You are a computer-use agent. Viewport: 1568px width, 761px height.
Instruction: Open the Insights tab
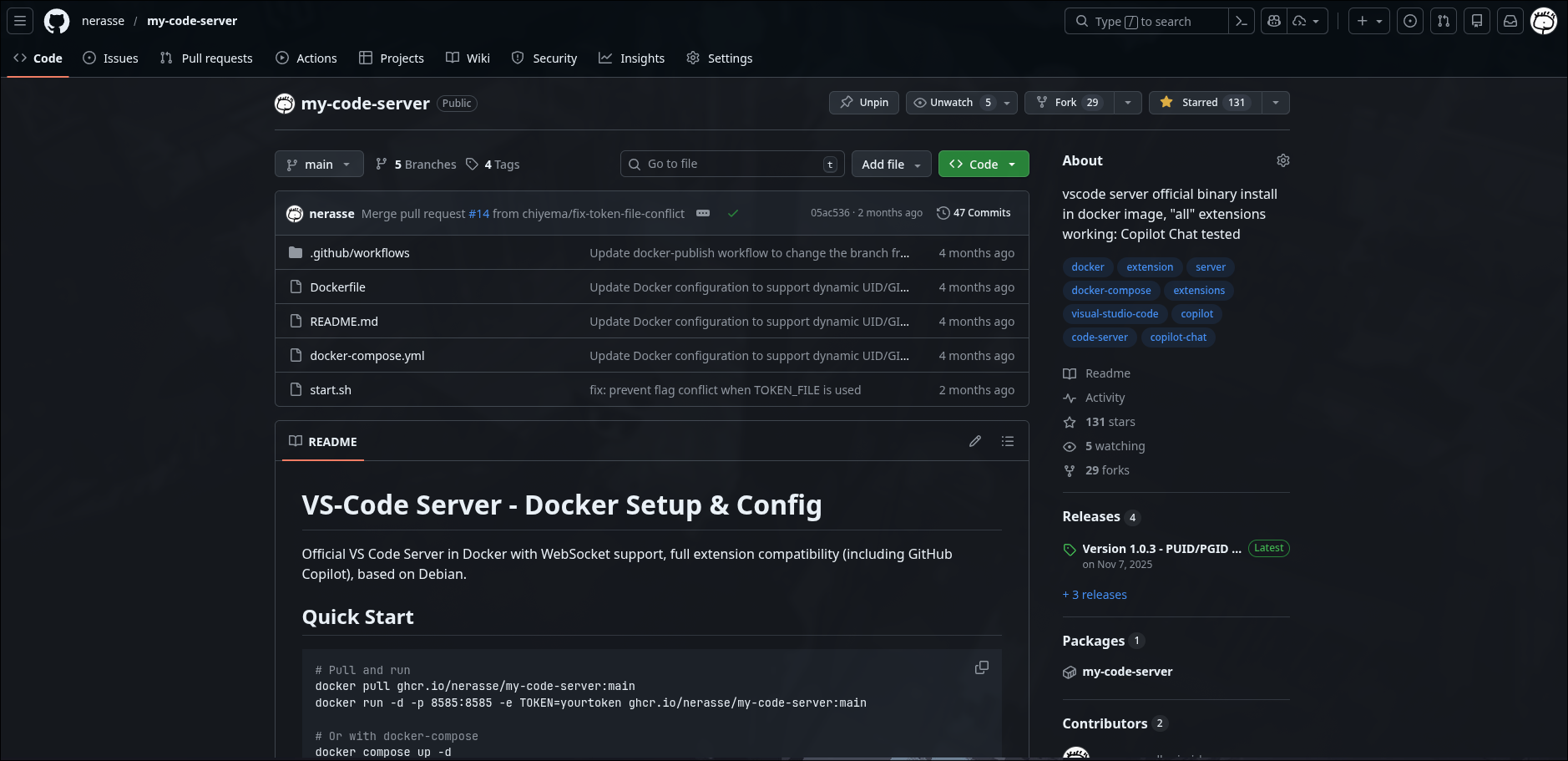pos(631,58)
